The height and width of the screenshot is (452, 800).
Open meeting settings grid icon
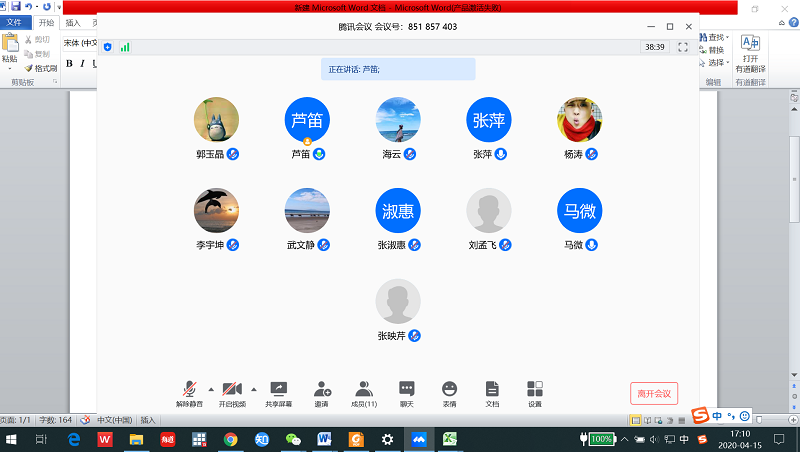pos(535,394)
